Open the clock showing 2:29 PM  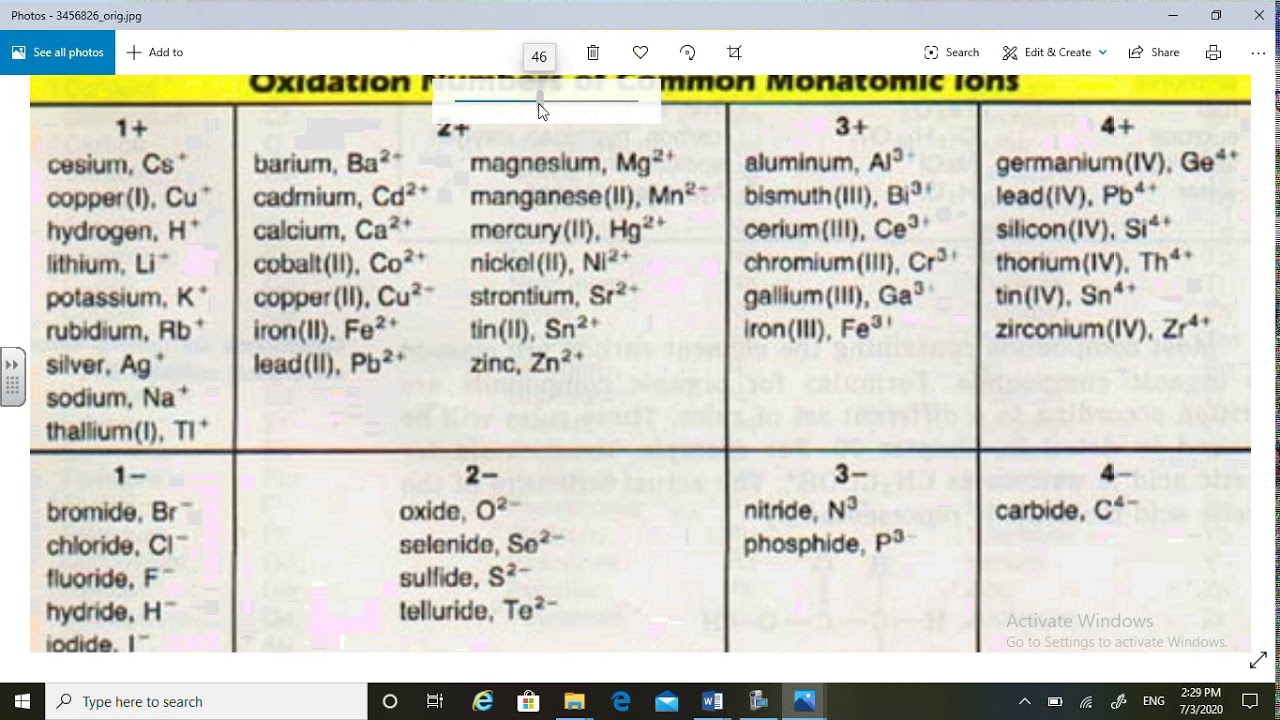[x=1200, y=701]
